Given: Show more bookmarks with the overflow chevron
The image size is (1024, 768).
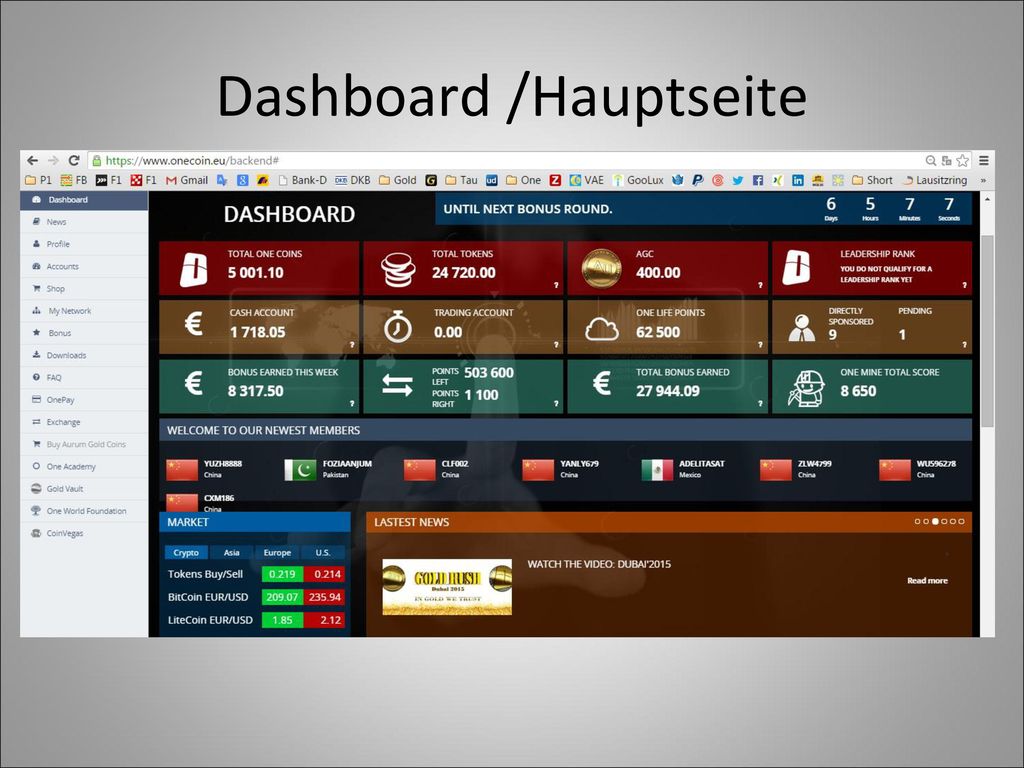Looking at the screenshot, I should 983,180.
